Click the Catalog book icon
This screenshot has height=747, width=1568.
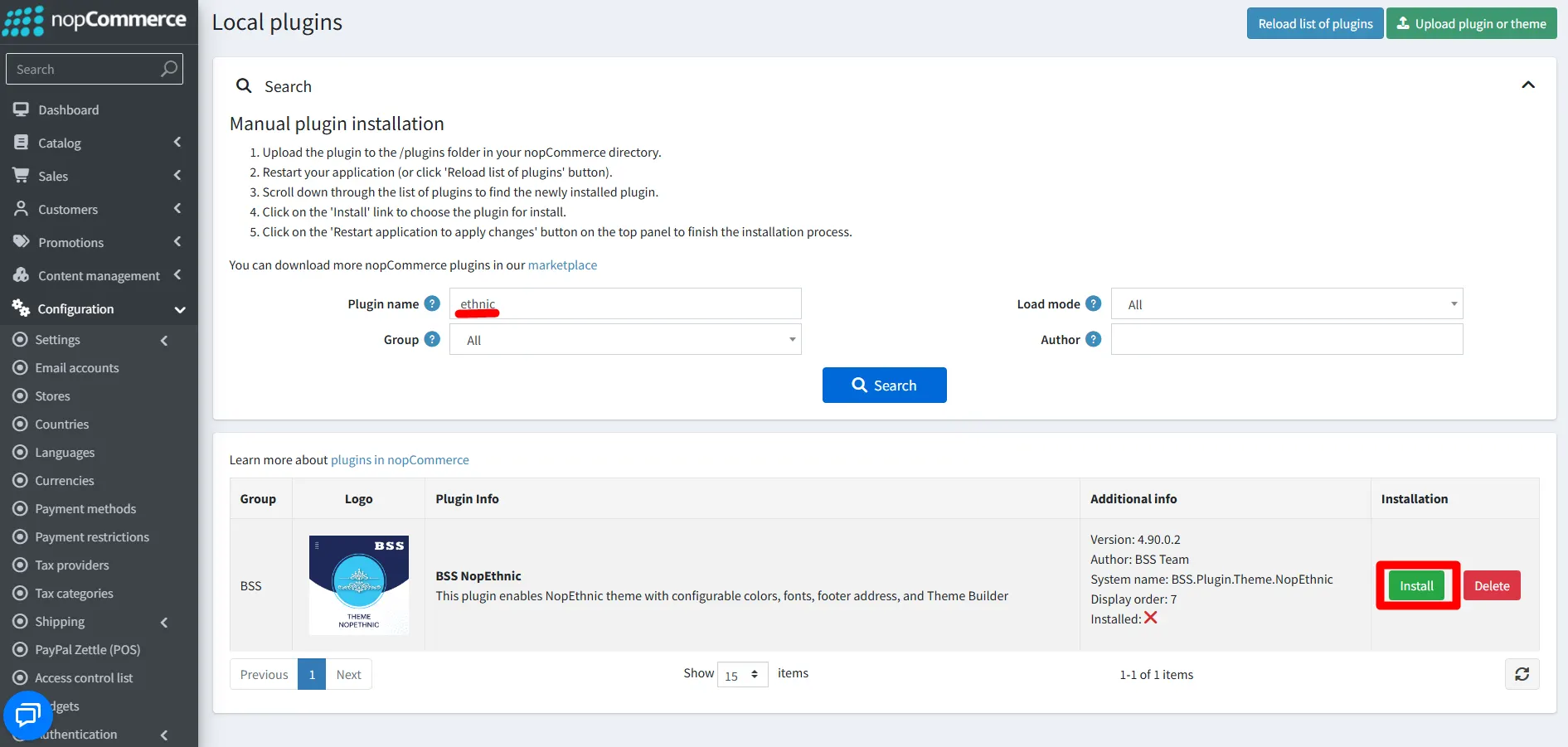[21, 143]
